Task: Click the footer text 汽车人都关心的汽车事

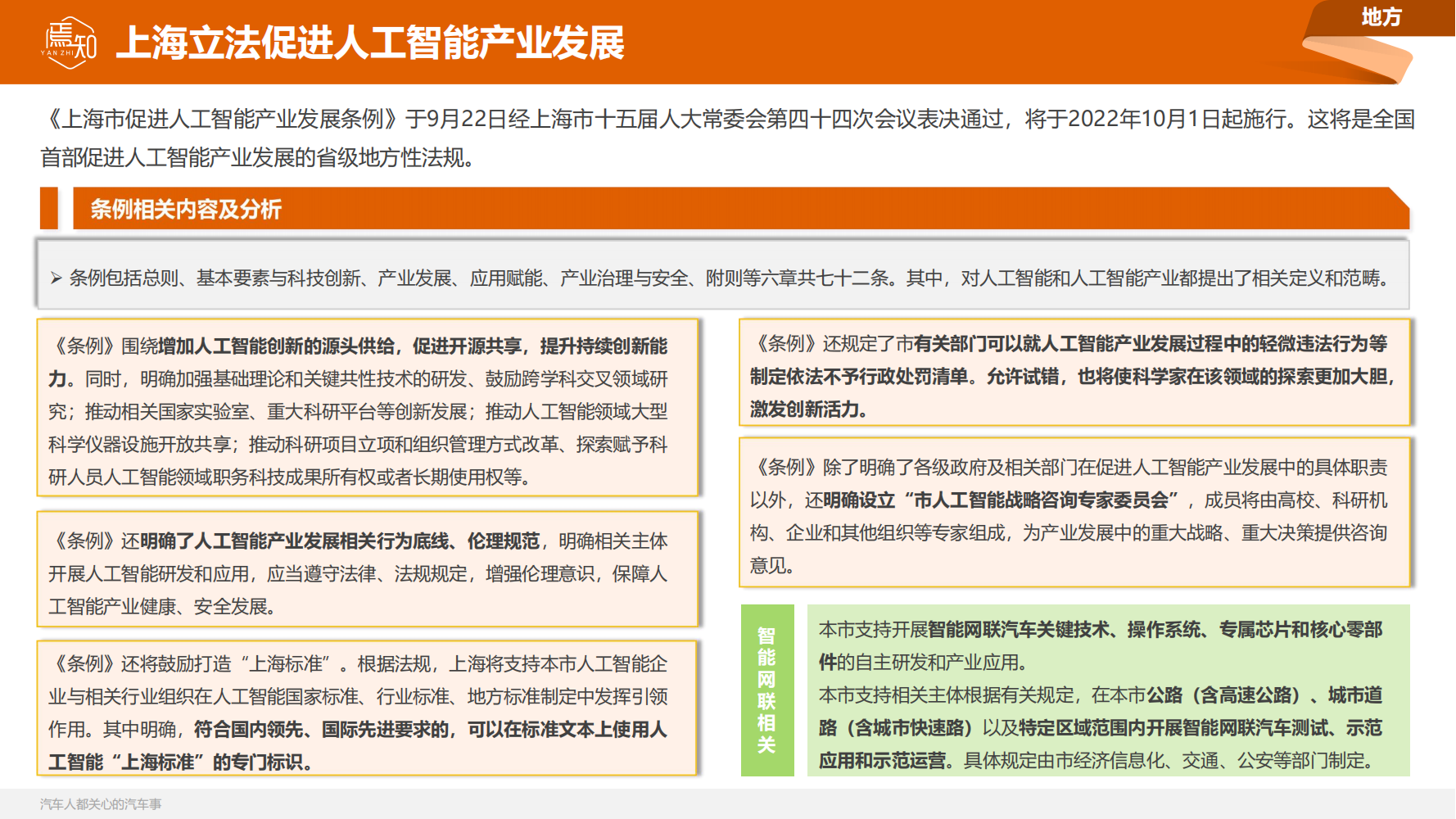Action: pos(101,804)
